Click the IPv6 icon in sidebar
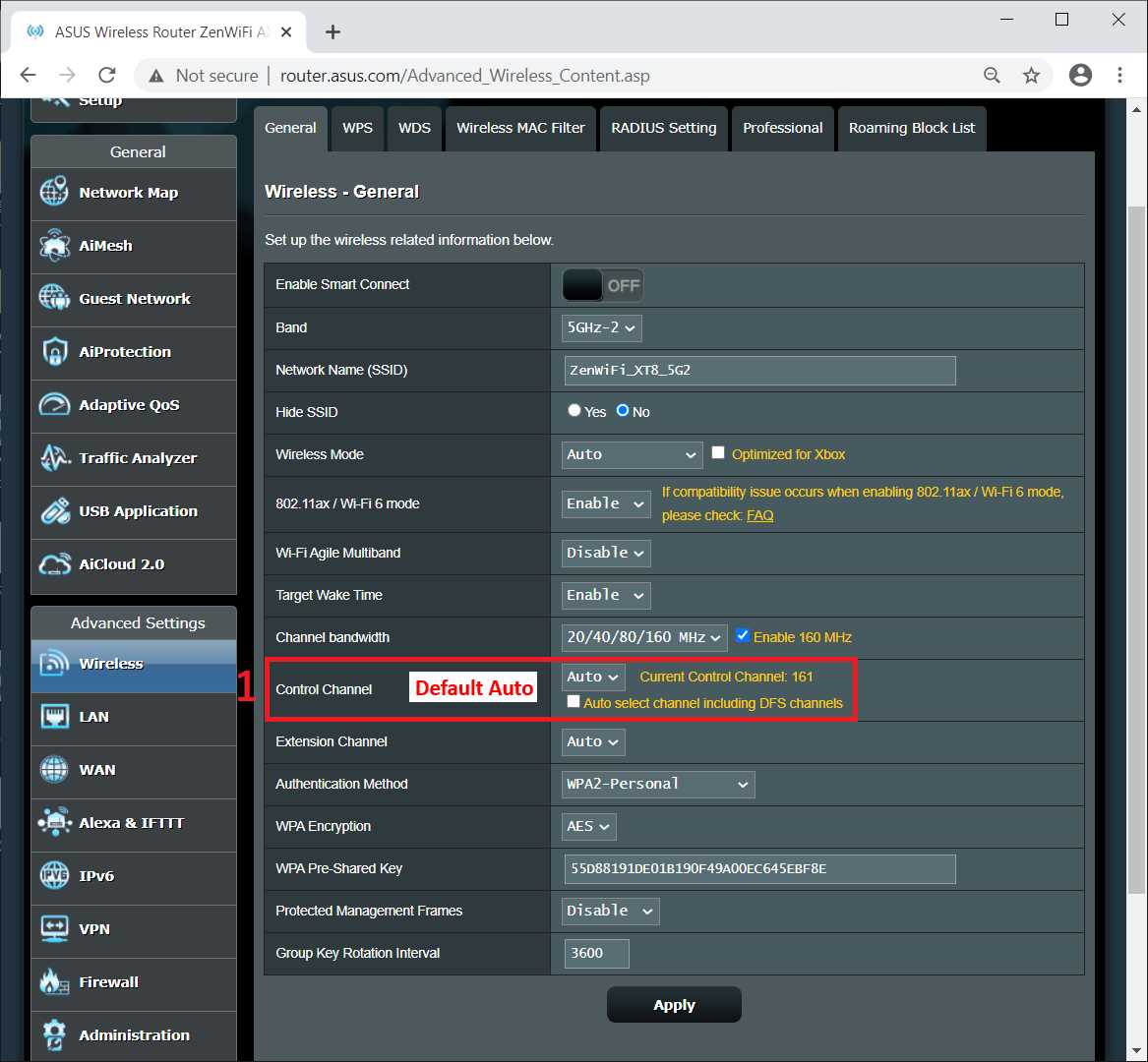Viewport: 1148px width, 1062px height. [x=54, y=875]
